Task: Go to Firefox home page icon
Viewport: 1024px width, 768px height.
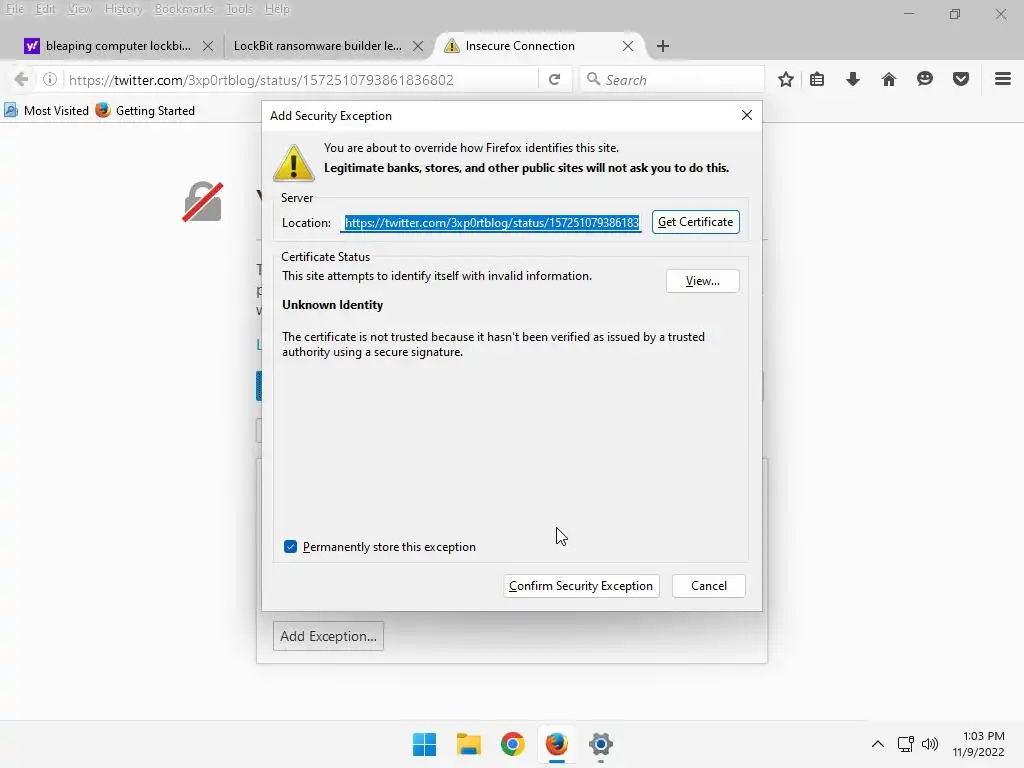Action: coord(889,80)
